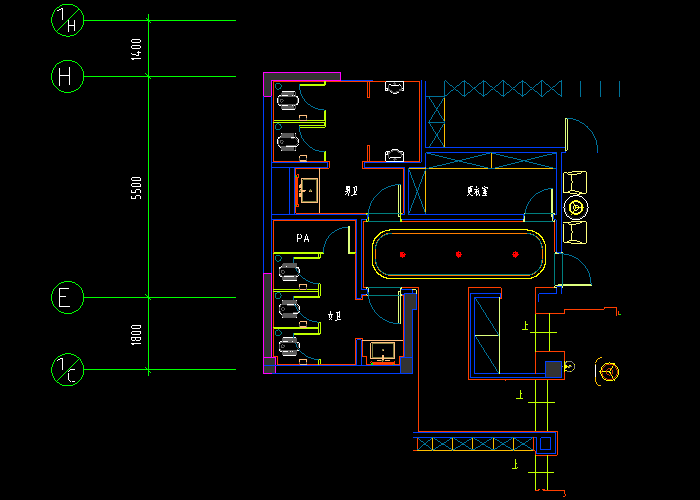
Task: Select the 1/H grid bubble at top
Action: point(67,20)
